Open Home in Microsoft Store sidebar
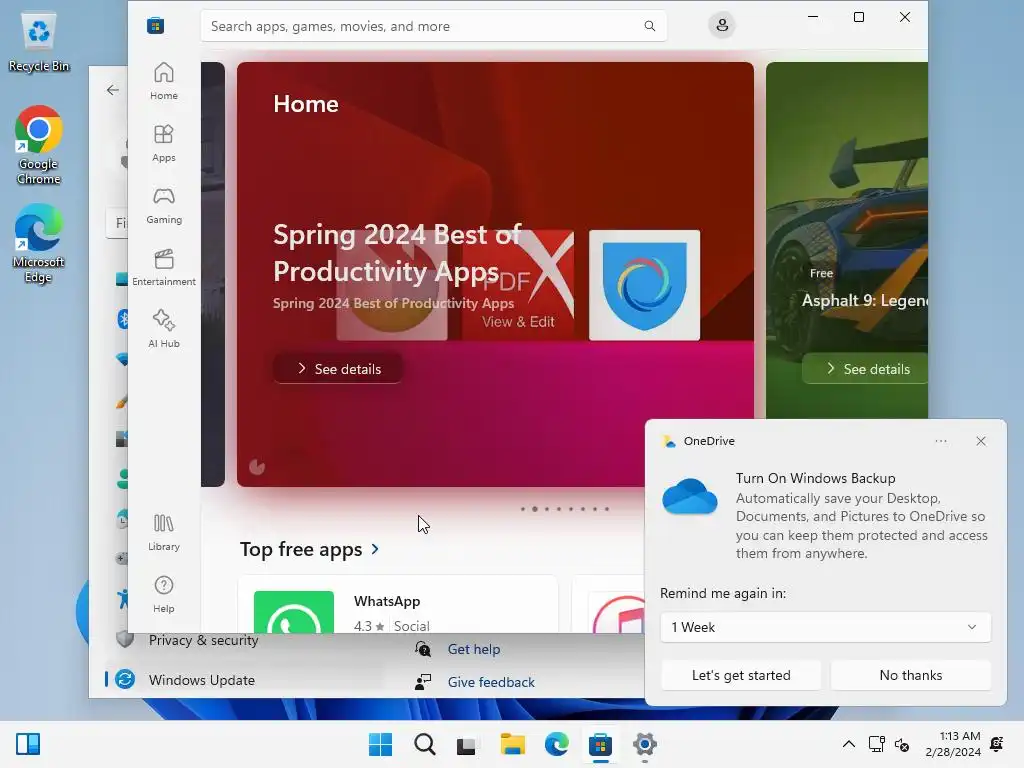The image size is (1024, 768). (163, 81)
